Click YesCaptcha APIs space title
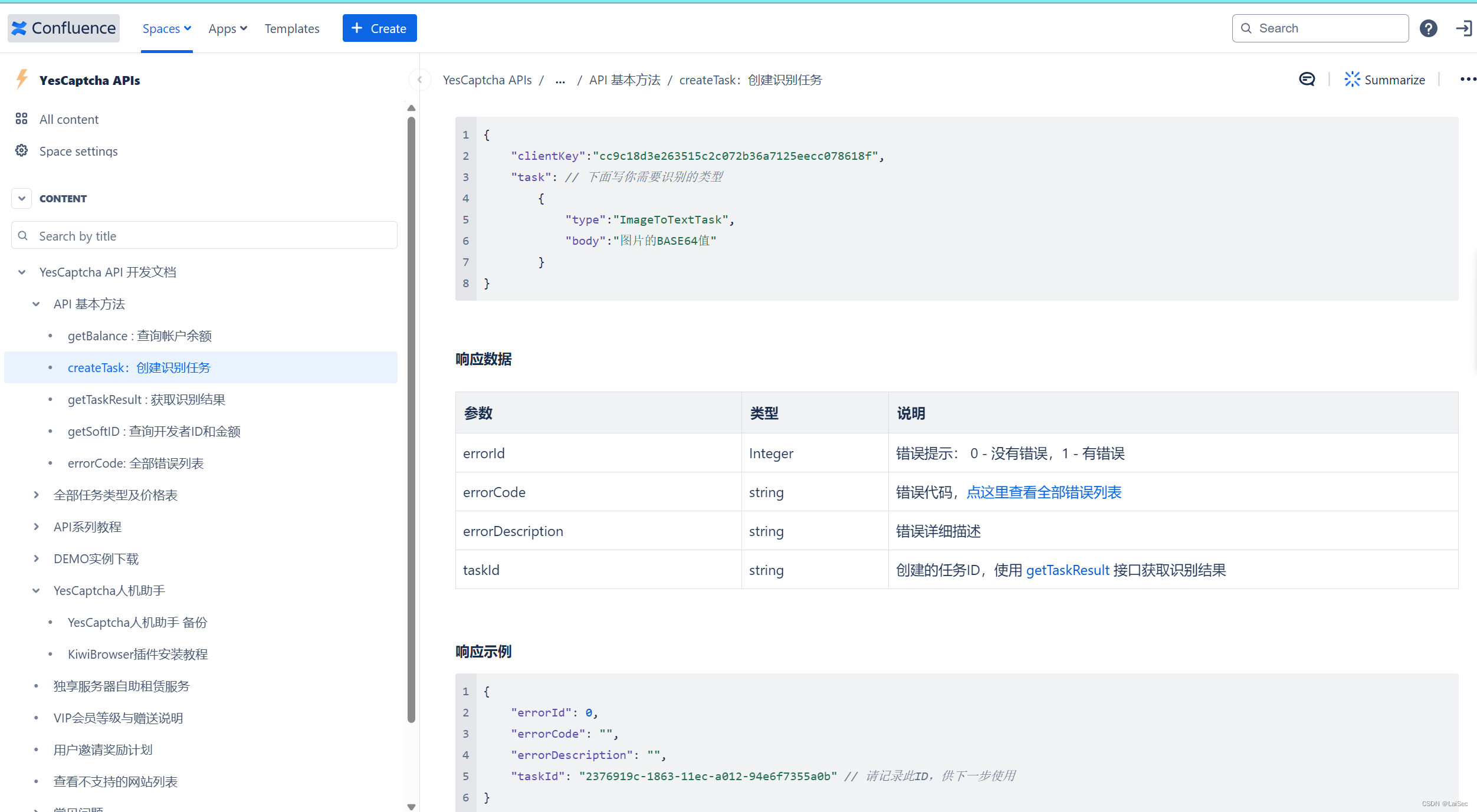 [90, 80]
